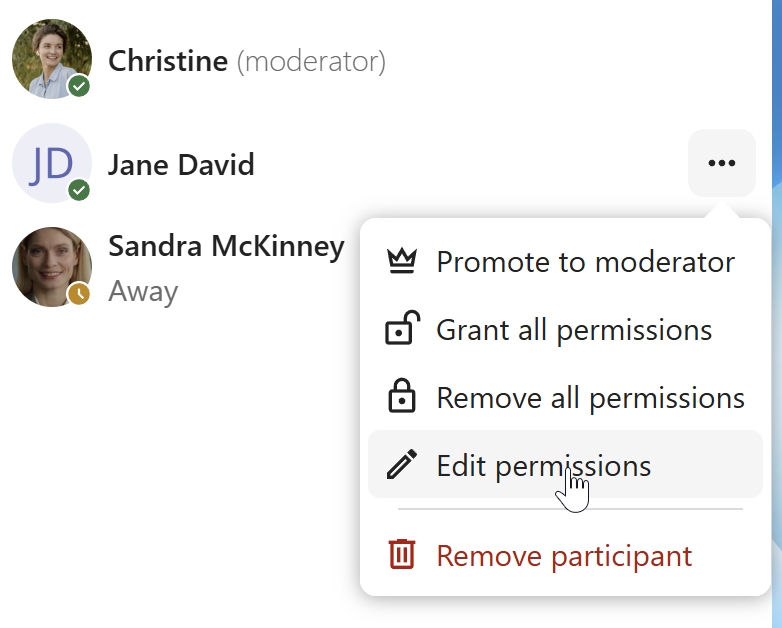This screenshot has height=628, width=782.
Task: Open Edit permissions from the menu
Action: [x=543, y=465]
